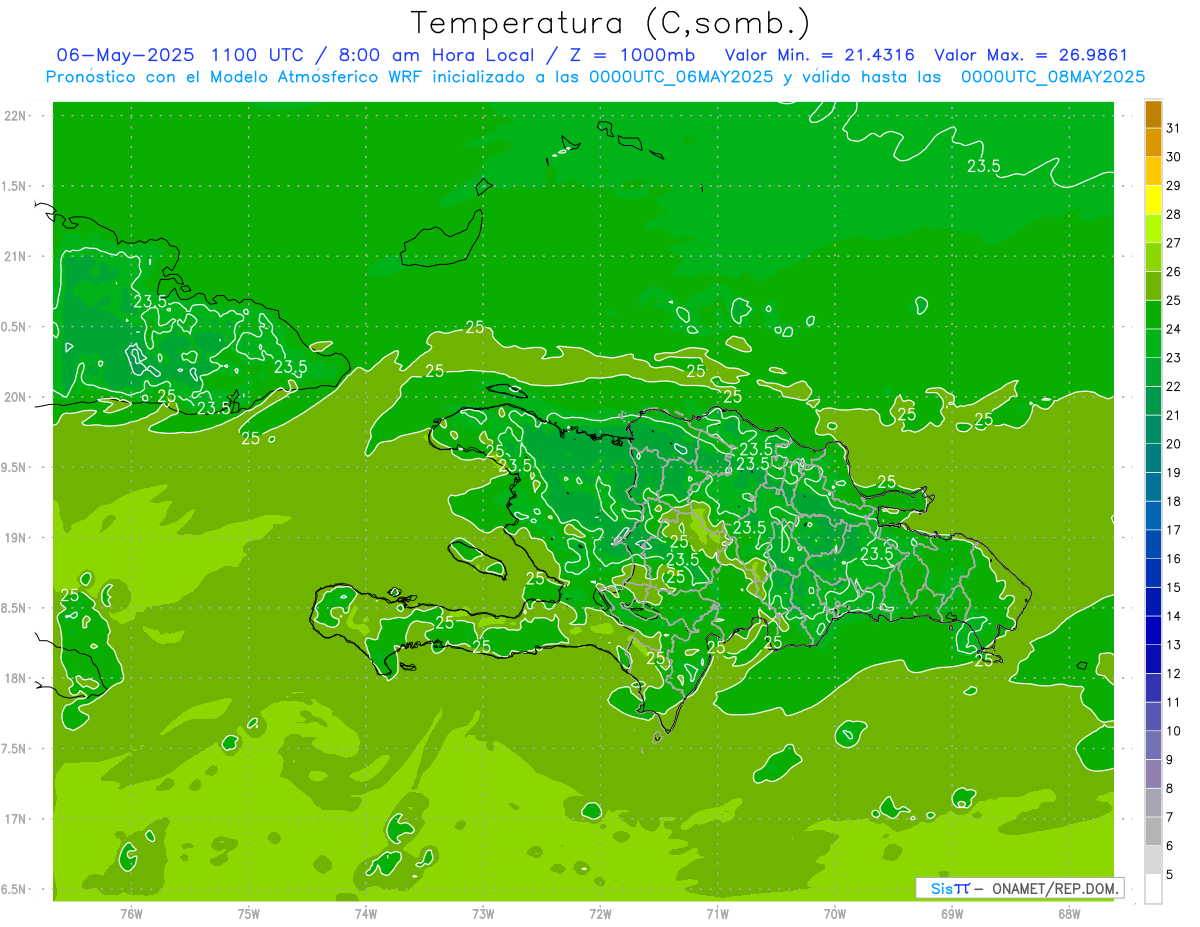Image resolution: width=1200 pixels, height=927 pixels.
Task: Click the colorbar scale label '18'
Action: point(1173,501)
